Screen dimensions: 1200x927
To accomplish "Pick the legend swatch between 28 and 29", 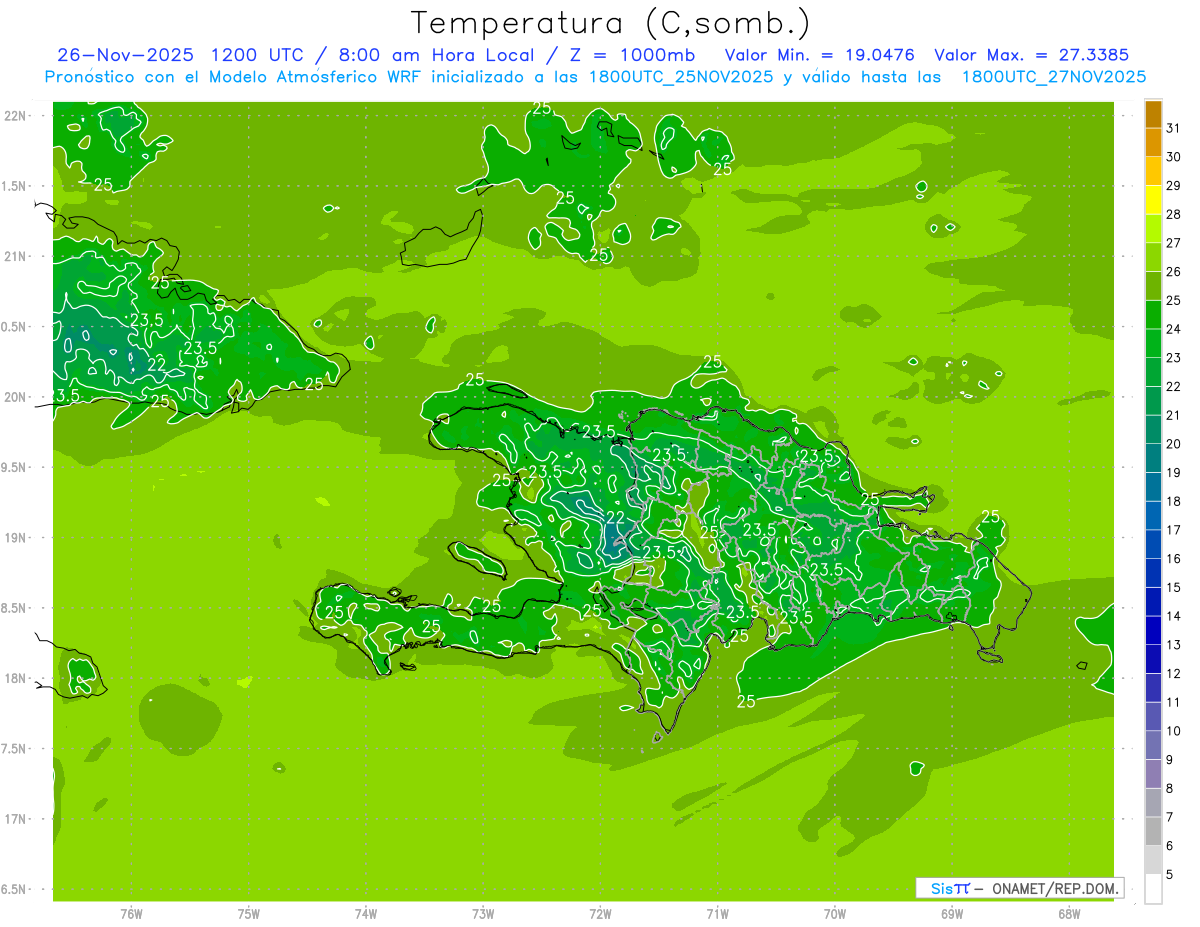I will tap(1153, 200).
